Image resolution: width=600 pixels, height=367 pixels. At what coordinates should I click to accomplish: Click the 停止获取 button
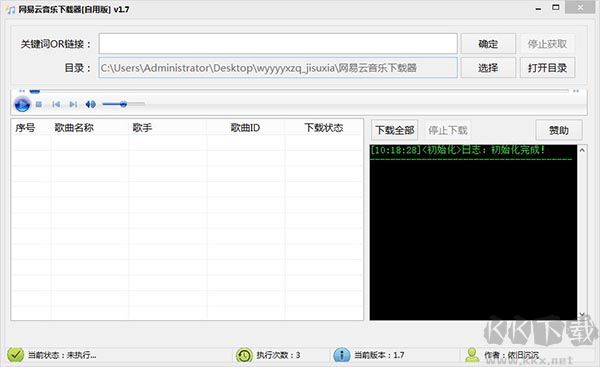547,44
